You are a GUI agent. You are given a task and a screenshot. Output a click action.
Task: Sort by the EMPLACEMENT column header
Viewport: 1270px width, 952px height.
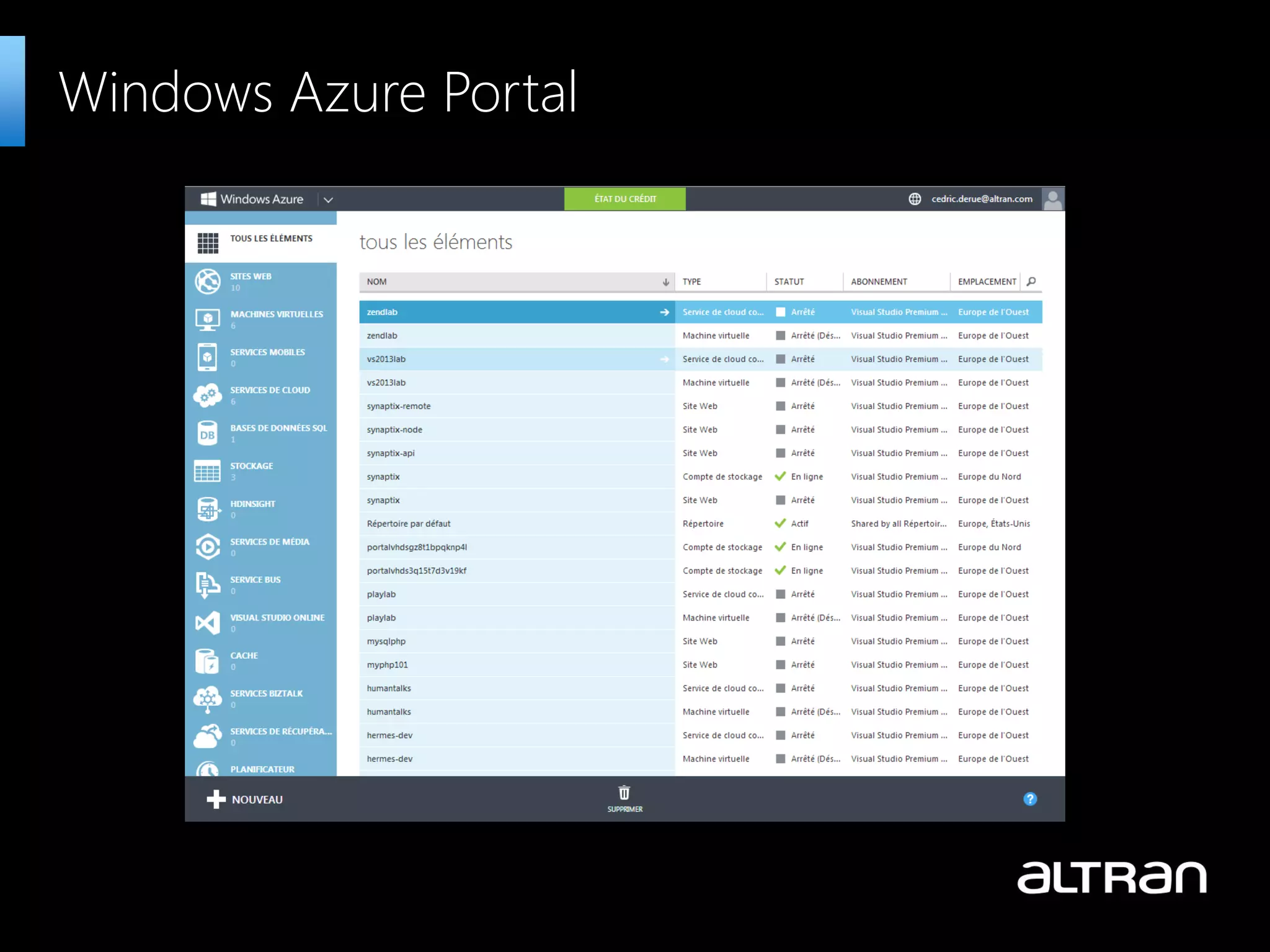click(987, 281)
